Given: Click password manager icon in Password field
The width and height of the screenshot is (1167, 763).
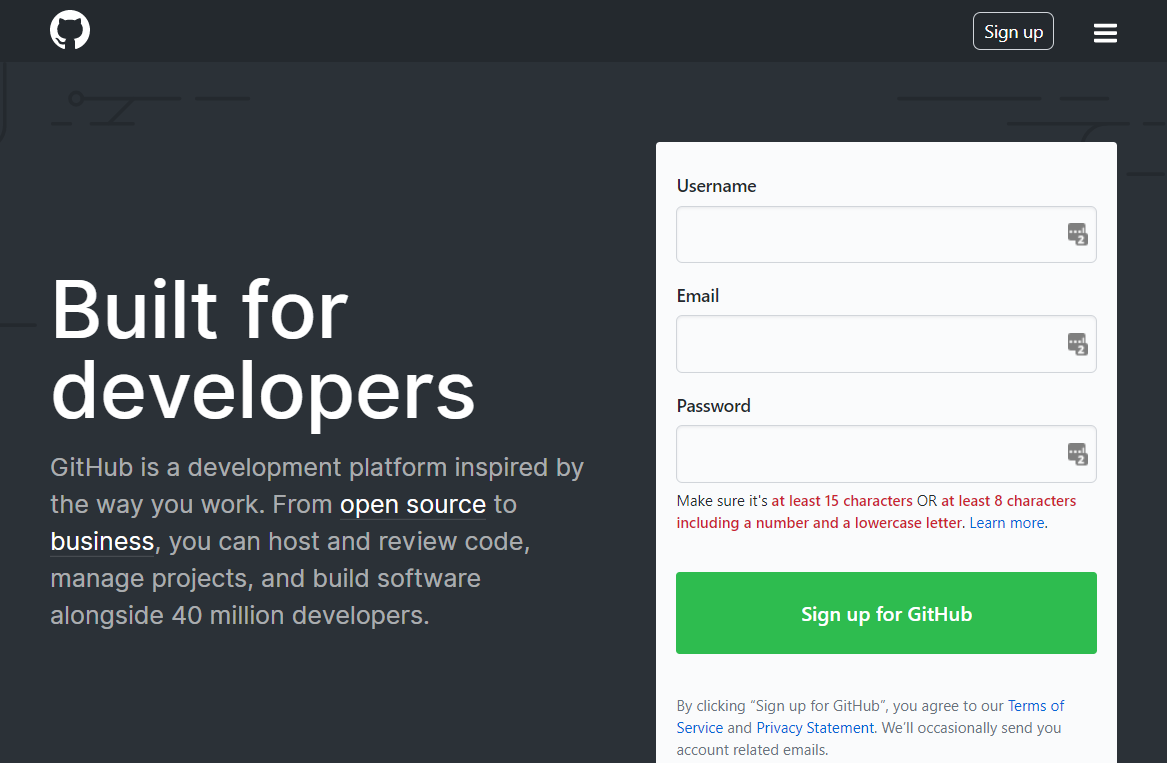Looking at the screenshot, I should point(1078,454).
